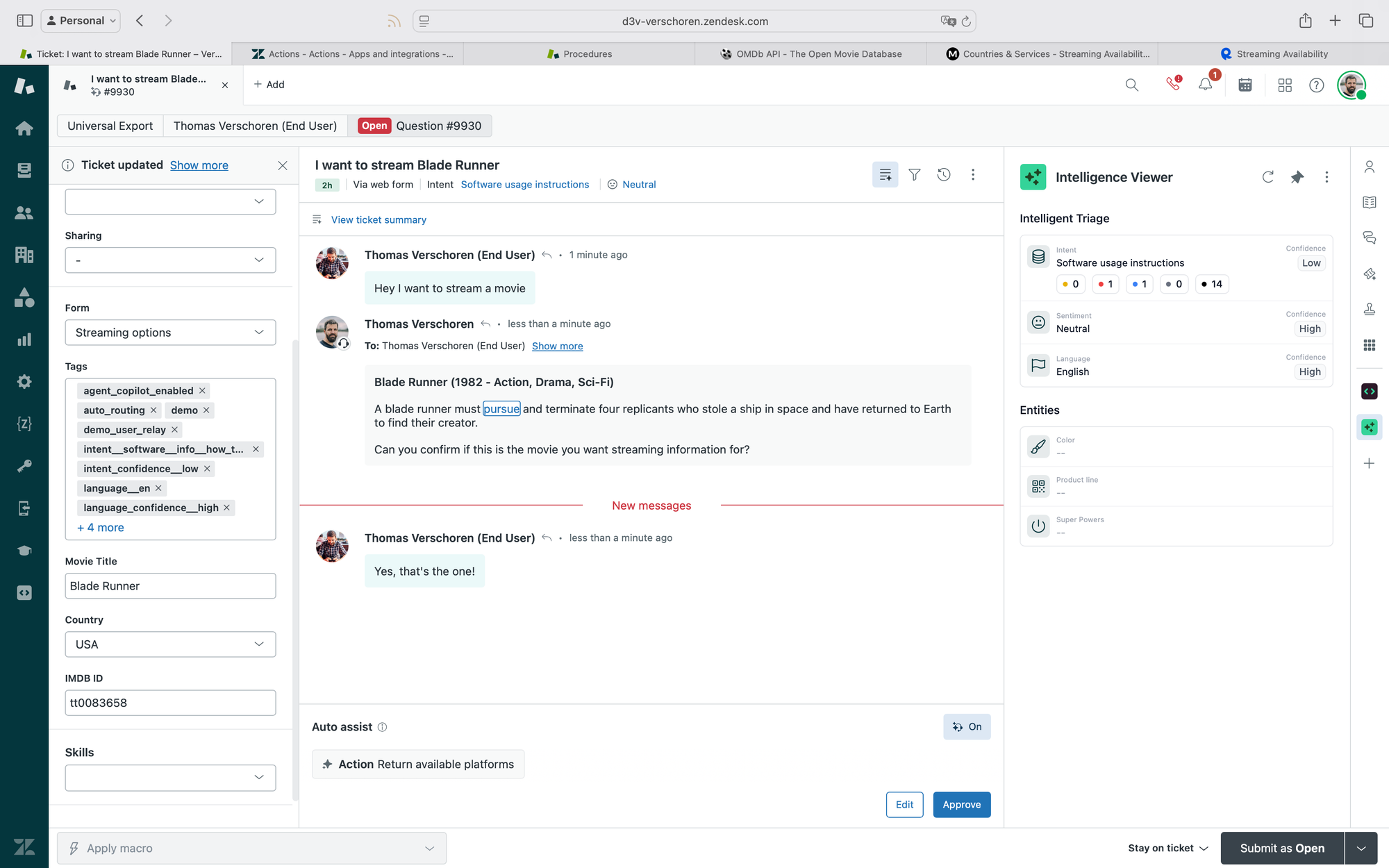This screenshot has width=1389, height=868.
Task: Open the Submit as Open status arrow
Action: tap(1361, 848)
